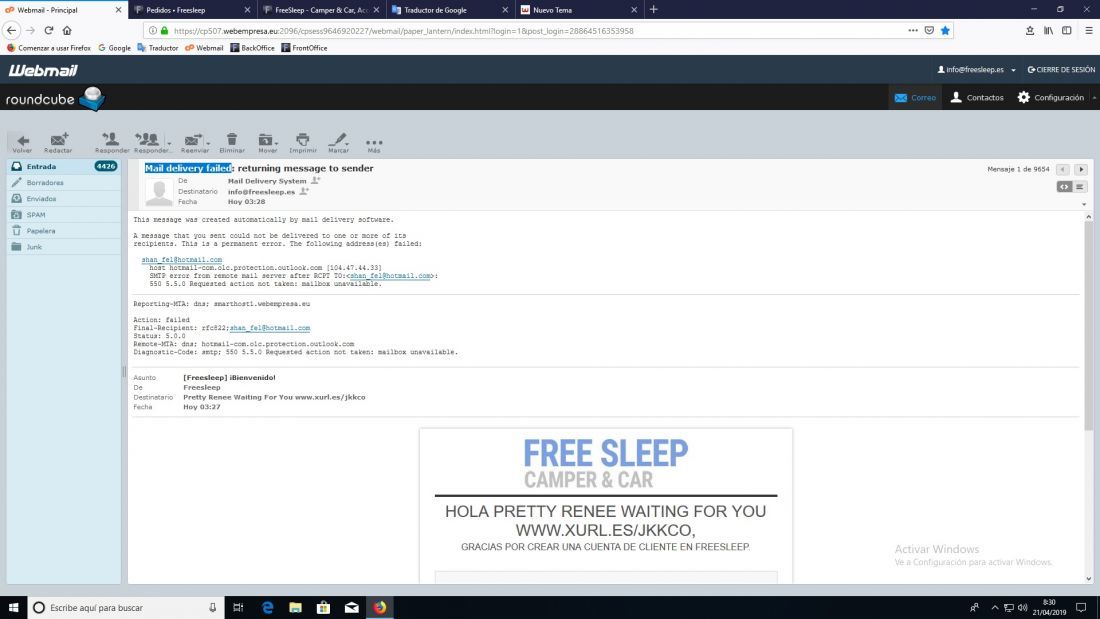Open the Firefox hamburger menu
Image resolution: width=1100 pixels, height=619 pixels.
tap(1089, 30)
